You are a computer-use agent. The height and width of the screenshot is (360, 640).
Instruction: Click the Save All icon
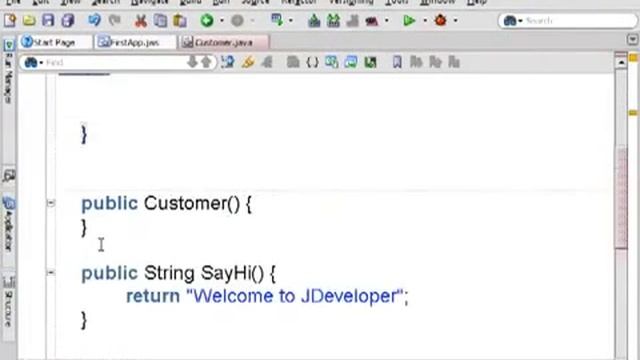tap(68, 20)
